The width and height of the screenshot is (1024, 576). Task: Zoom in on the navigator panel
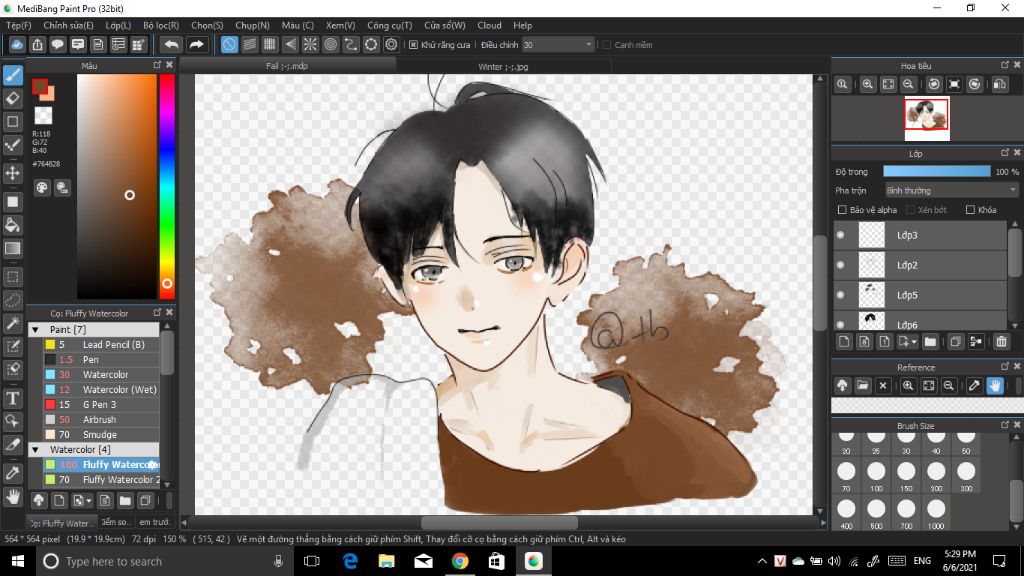coord(867,84)
